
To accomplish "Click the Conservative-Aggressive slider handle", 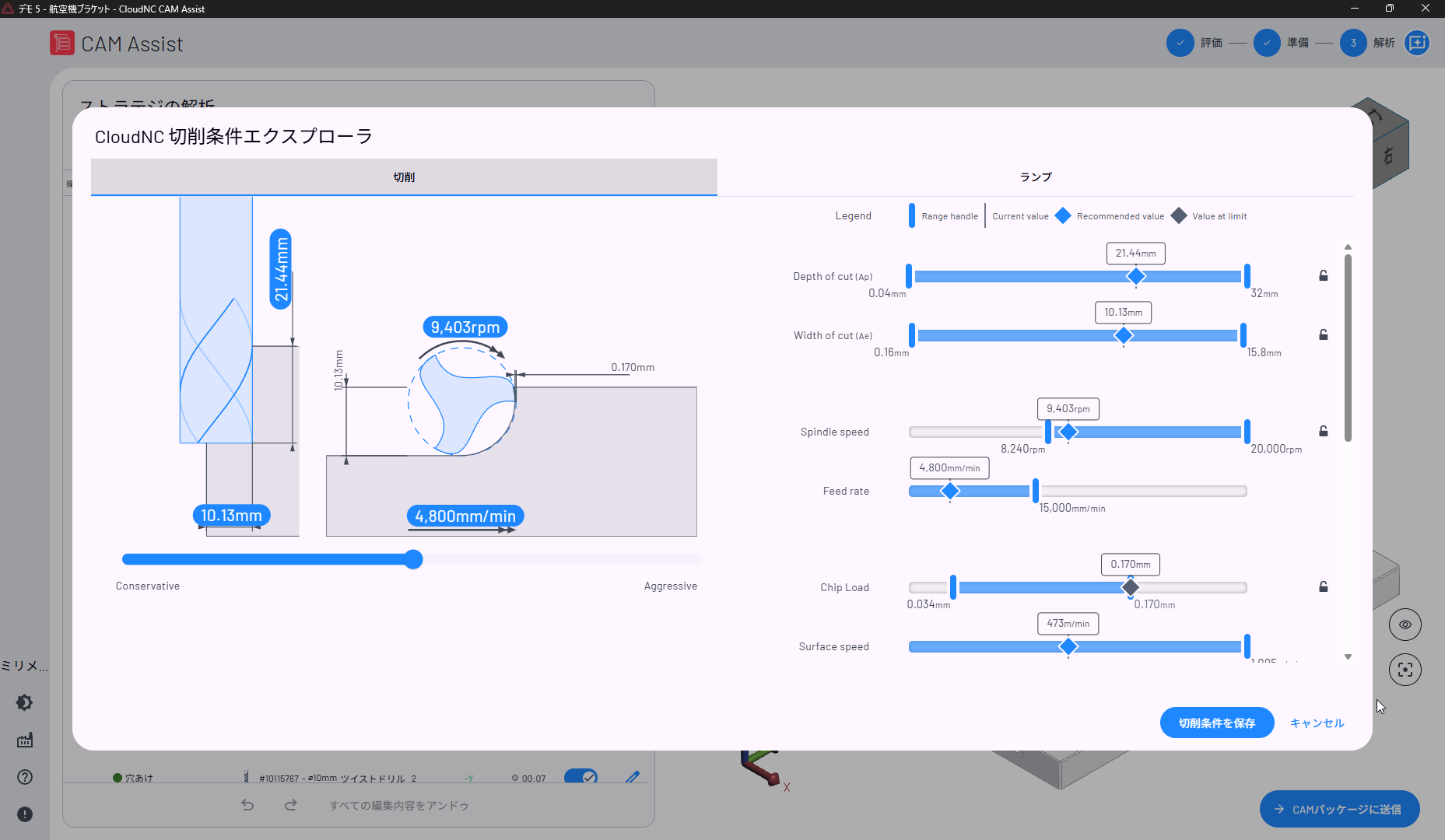I will coord(414,559).
